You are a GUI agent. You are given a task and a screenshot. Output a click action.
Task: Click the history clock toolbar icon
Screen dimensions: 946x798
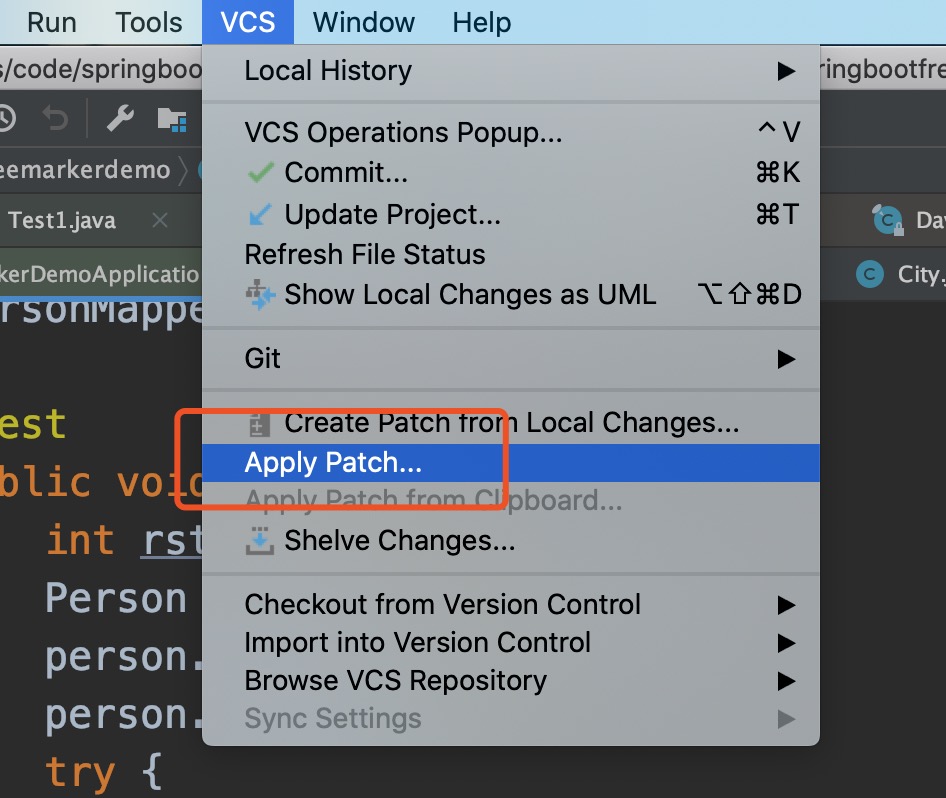(6, 119)
